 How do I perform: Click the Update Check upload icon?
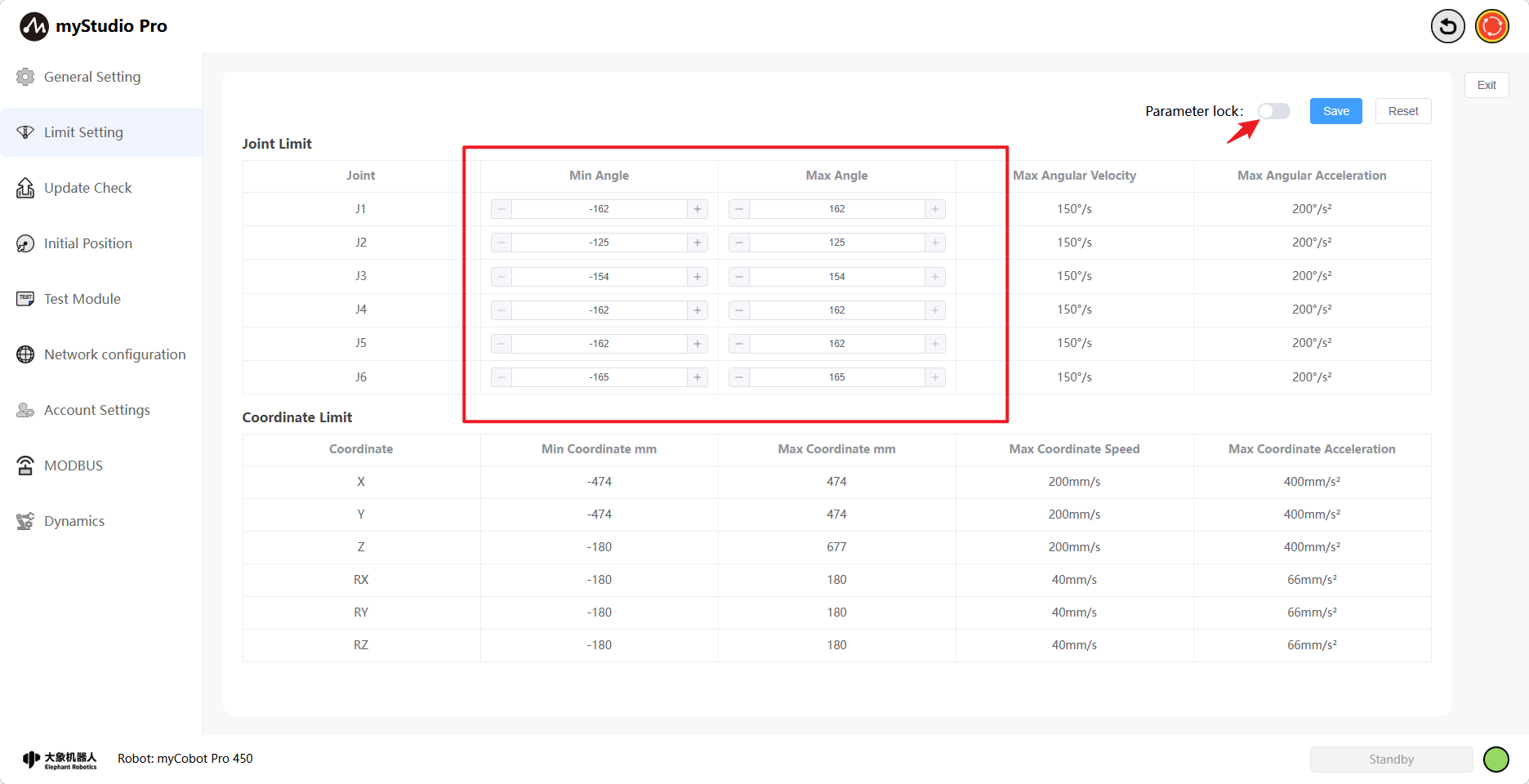[25, 188]
